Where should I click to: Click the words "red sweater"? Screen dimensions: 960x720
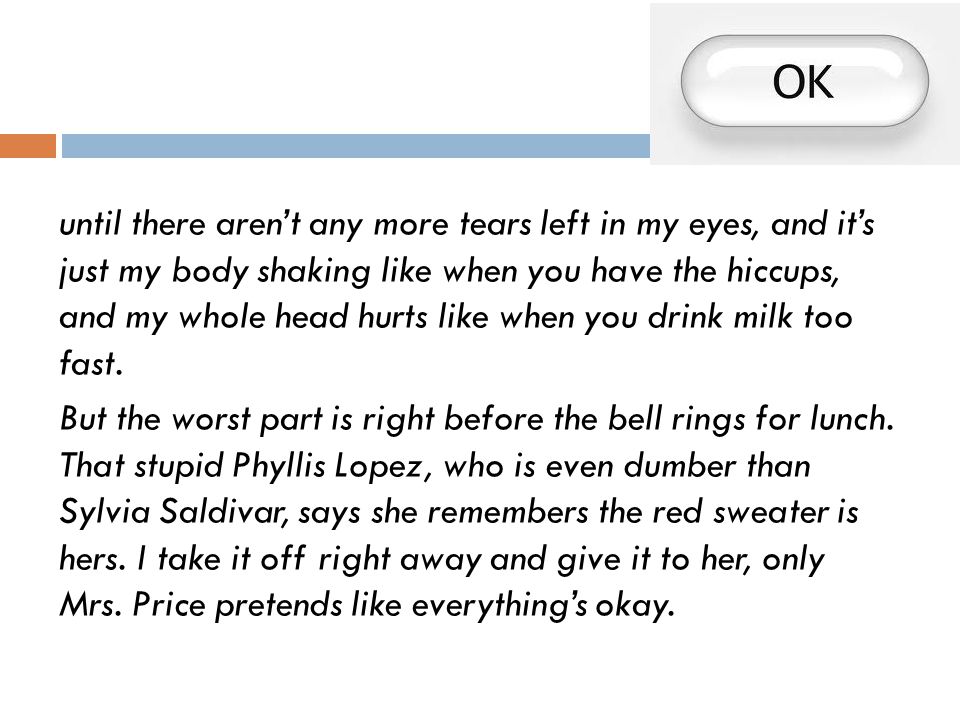tap(740, 512)
